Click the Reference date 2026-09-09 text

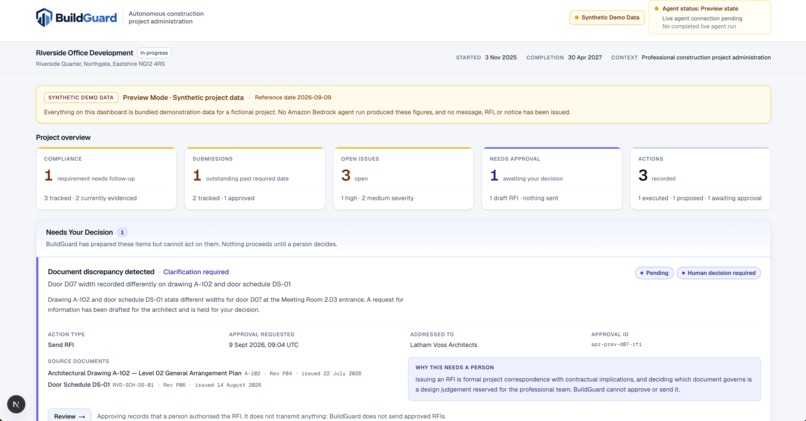pos(293,98)
